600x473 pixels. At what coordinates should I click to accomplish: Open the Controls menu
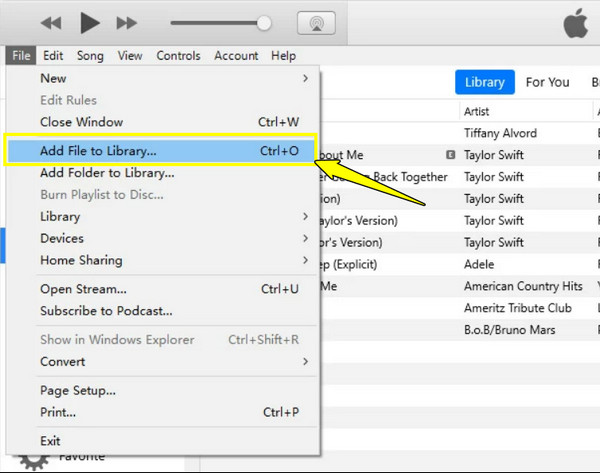[x=178, y=56]
